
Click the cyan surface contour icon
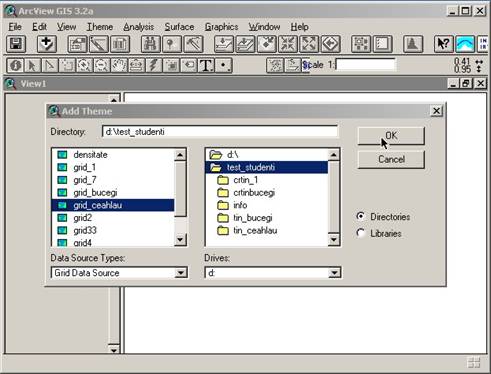coord(465,44)
